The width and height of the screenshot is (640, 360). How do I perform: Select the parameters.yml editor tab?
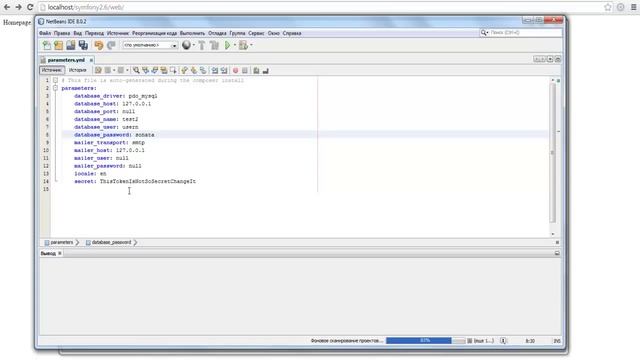[66, 60]
